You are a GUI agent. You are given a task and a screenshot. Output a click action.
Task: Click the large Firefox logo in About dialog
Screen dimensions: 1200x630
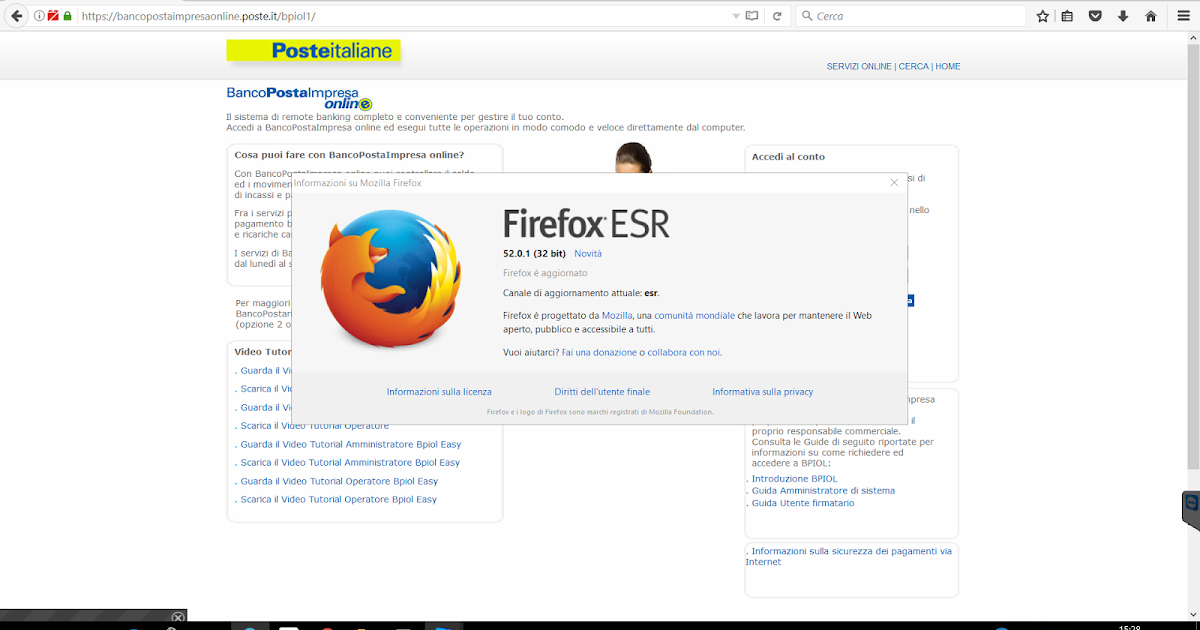[x=391, y=279]
